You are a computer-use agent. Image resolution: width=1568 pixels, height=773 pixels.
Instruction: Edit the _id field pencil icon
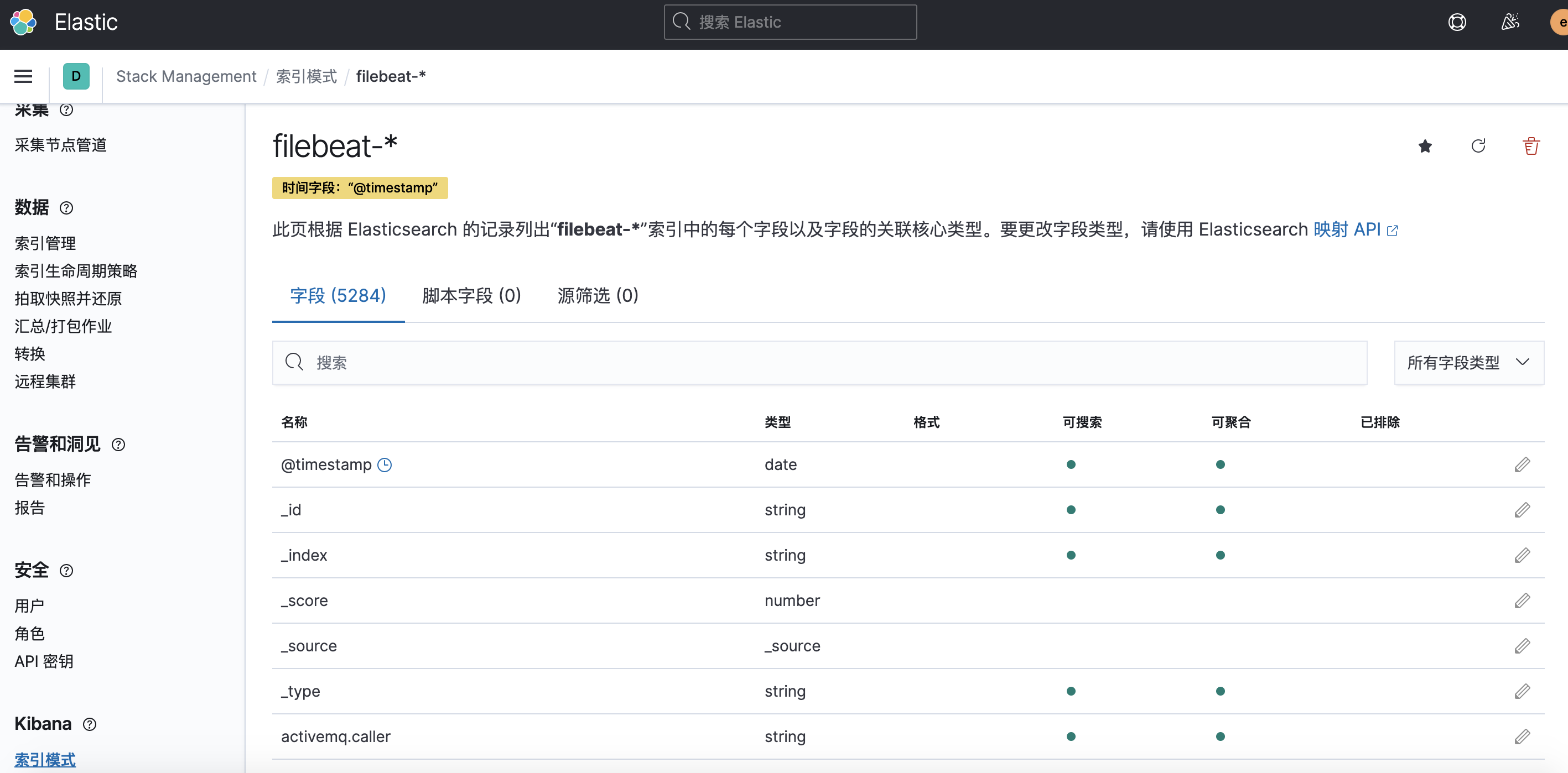1522,510
